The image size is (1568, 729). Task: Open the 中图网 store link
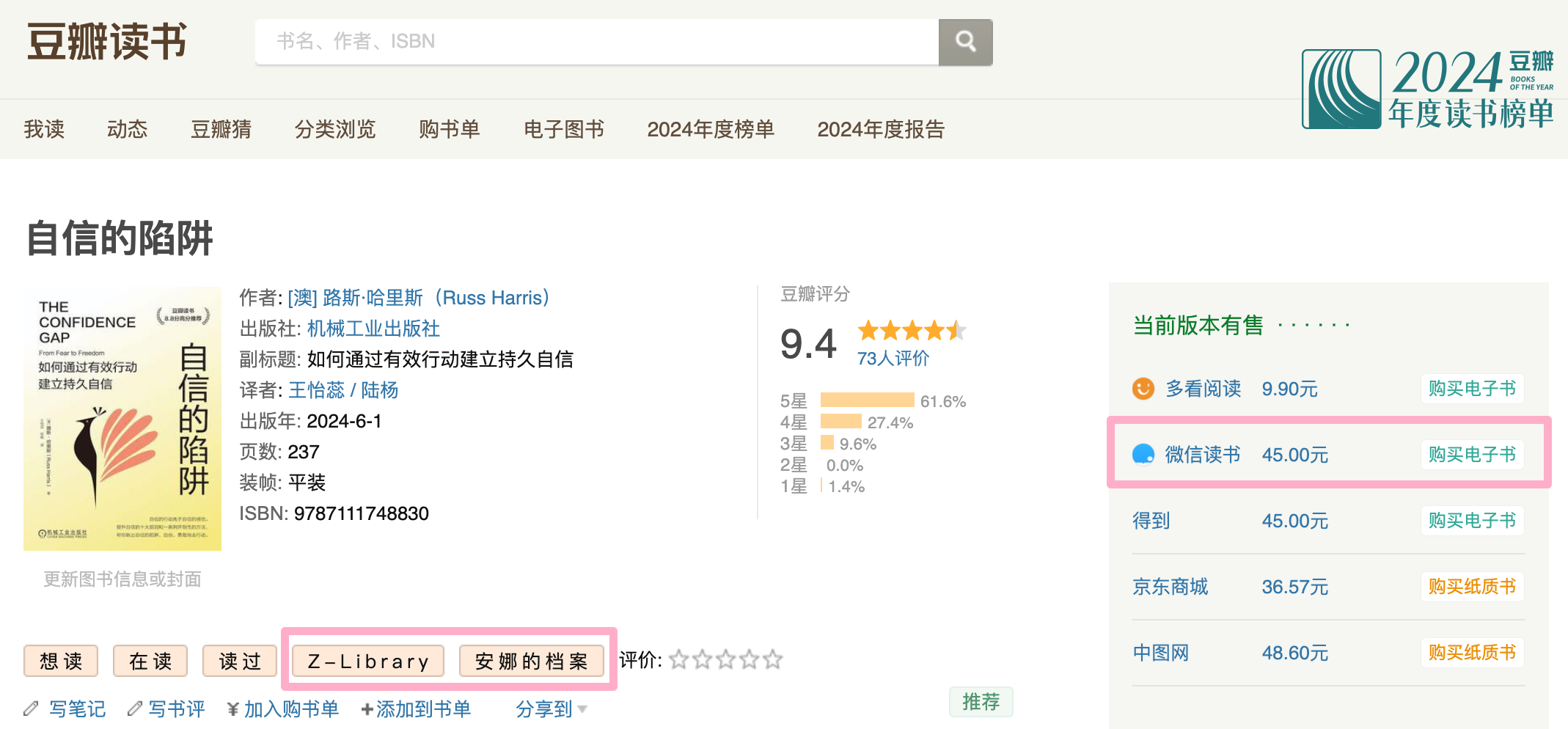1161,653
